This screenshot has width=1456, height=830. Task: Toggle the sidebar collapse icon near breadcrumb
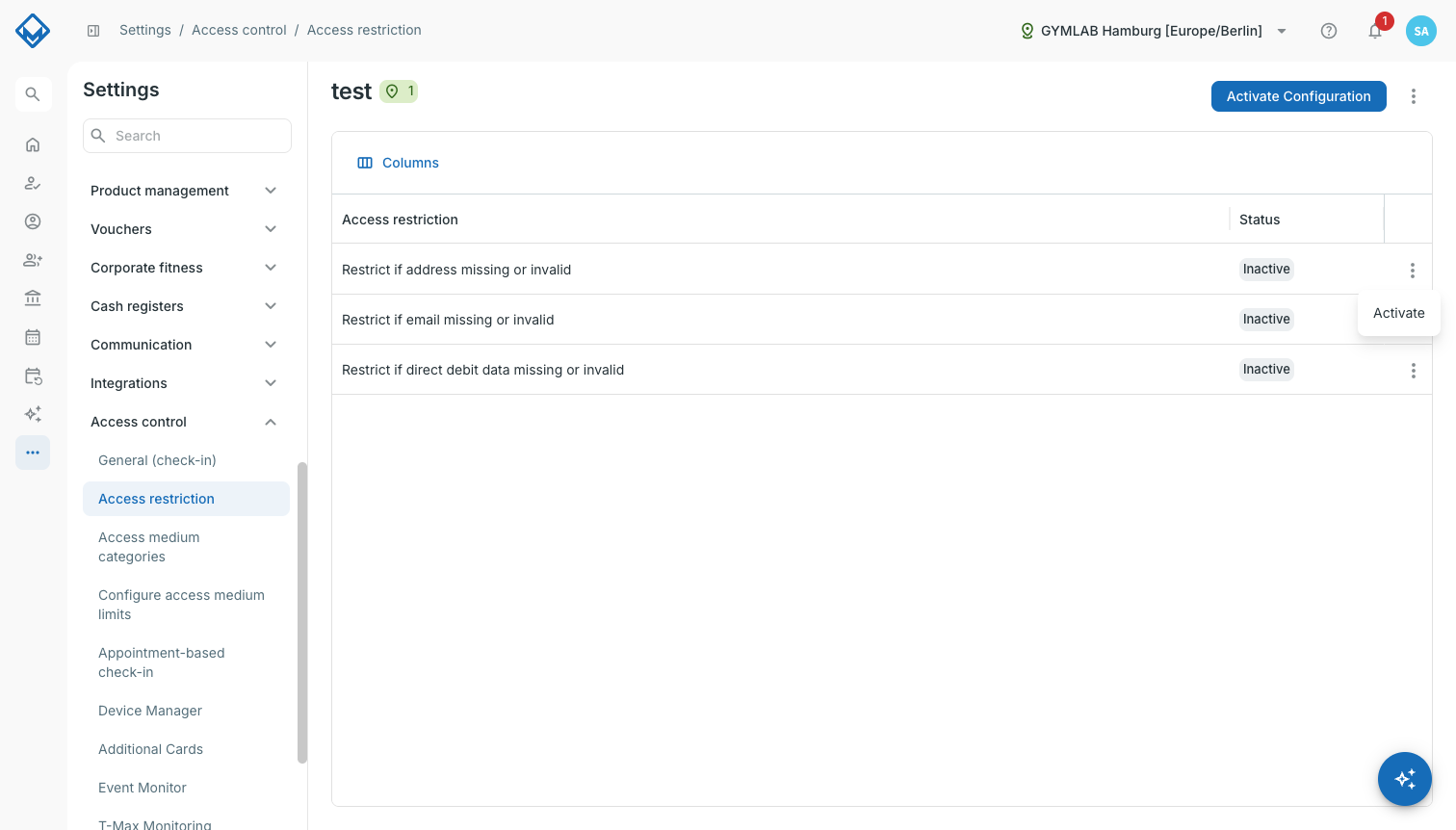(93, 31)
